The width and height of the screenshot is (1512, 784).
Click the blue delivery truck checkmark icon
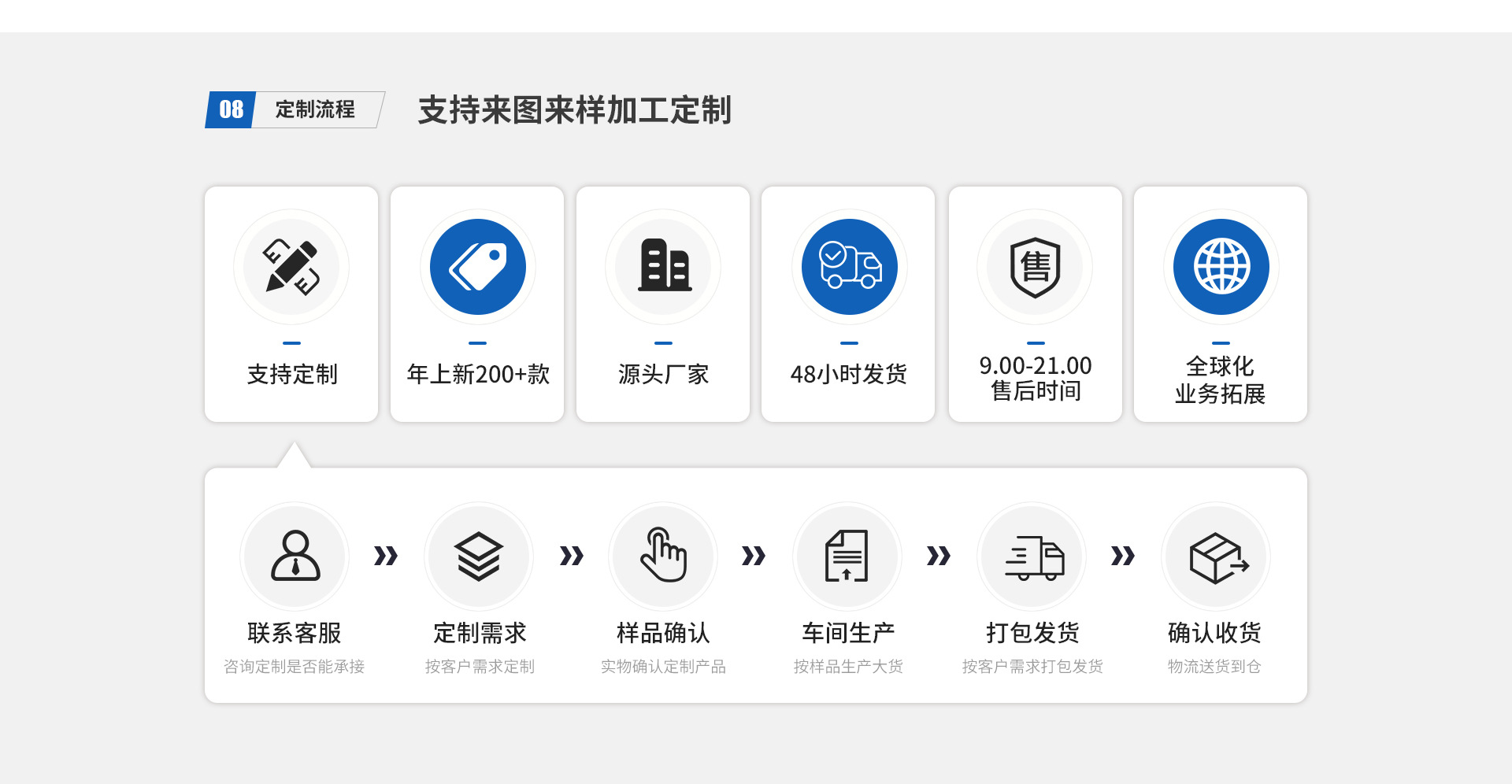point(850,267)
